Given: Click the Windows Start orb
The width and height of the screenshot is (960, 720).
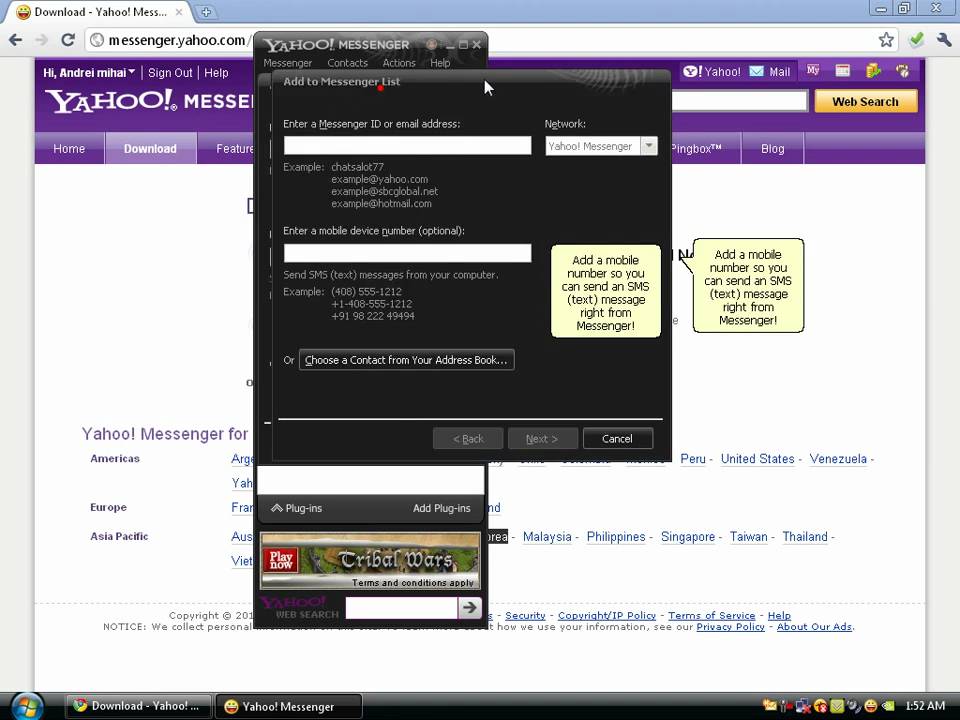Looking at the screenshot, I should 28,707.
